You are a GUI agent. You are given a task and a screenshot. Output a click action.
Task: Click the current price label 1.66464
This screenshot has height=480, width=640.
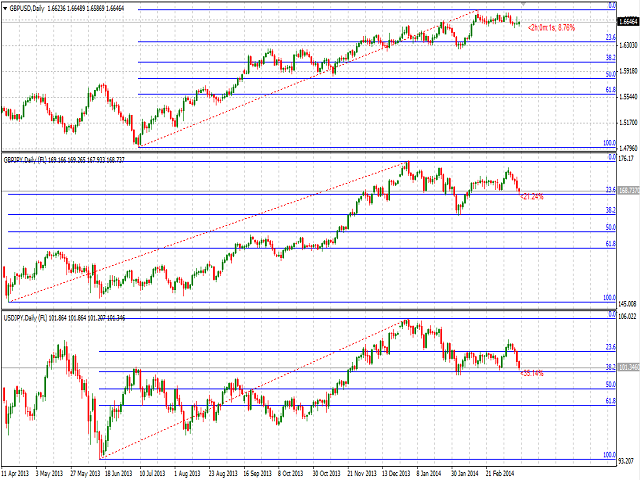click(629, 21)
